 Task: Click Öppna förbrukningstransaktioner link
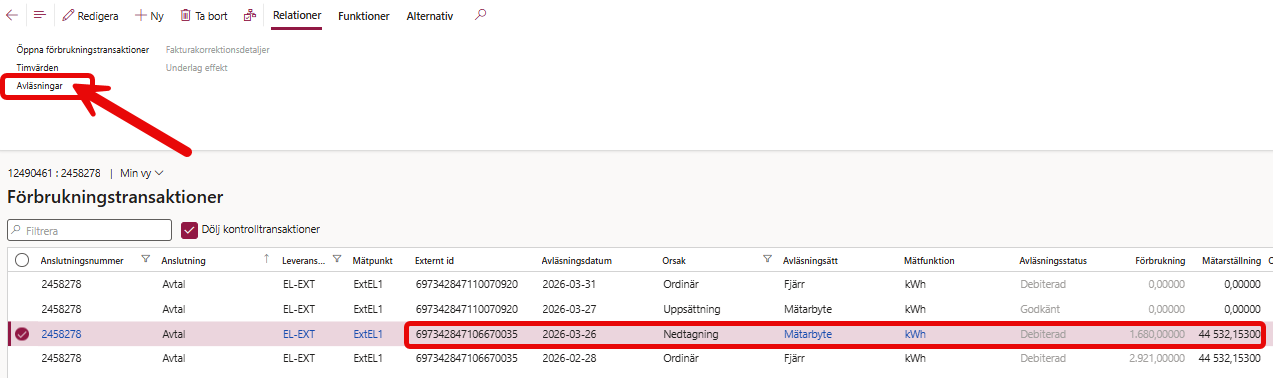pos(83,49)
